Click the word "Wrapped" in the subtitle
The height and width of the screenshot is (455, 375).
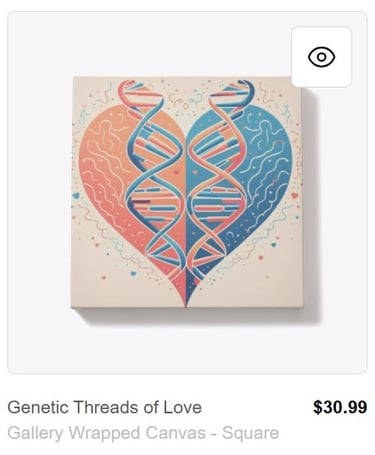(x=105, y=434)
